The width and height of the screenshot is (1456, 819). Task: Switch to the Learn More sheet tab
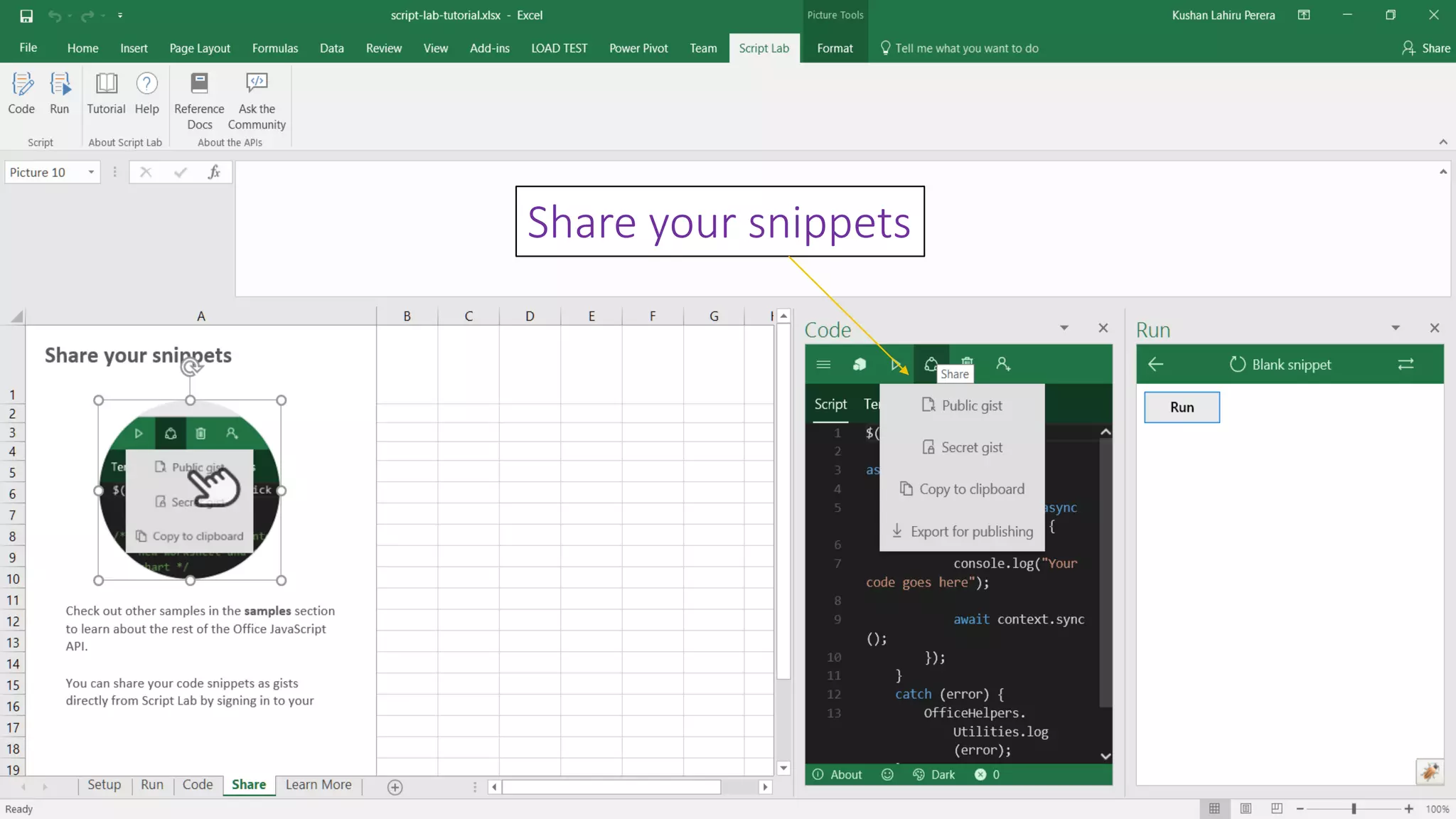[318, 785]
